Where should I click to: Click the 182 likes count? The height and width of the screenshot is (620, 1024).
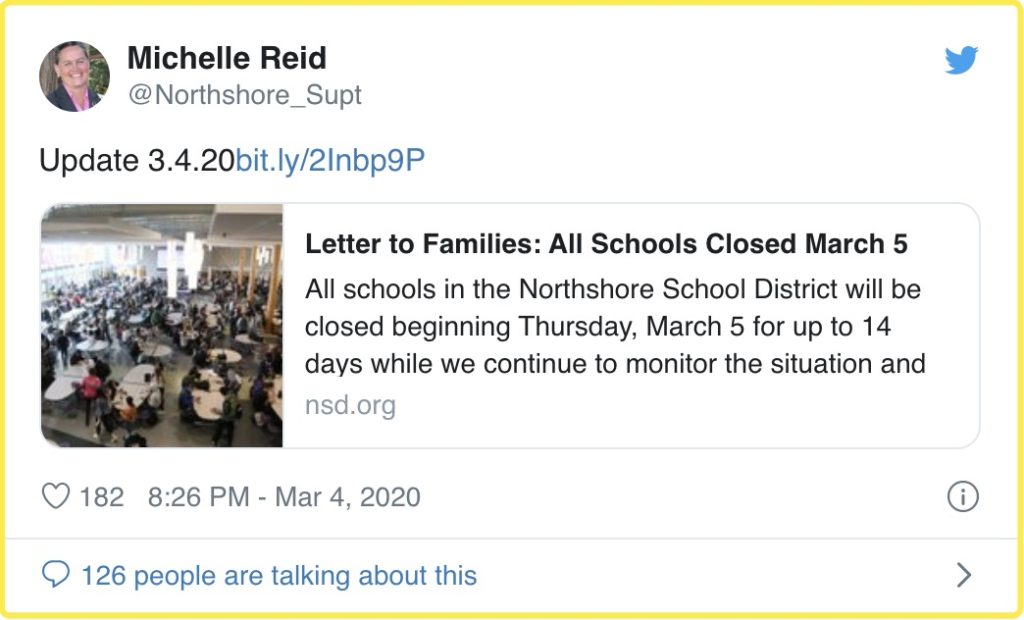coord(101,497)
